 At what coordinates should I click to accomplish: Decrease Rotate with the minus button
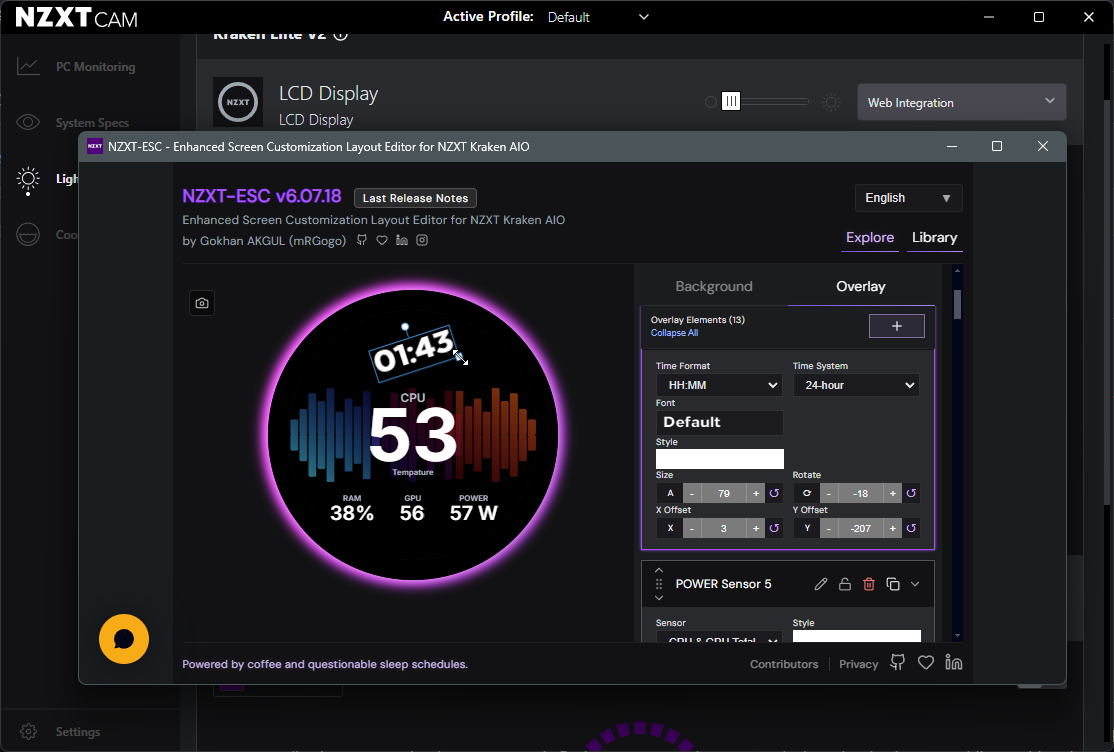click(828, 493)
